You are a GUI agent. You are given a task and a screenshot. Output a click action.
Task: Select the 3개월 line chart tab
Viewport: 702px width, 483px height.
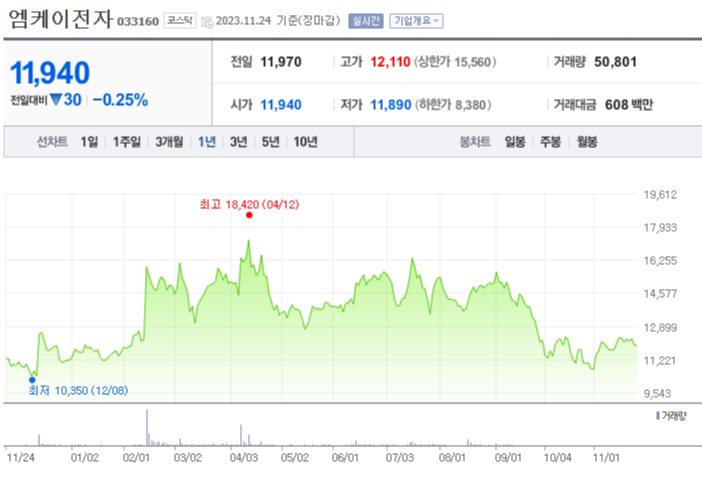169,142
